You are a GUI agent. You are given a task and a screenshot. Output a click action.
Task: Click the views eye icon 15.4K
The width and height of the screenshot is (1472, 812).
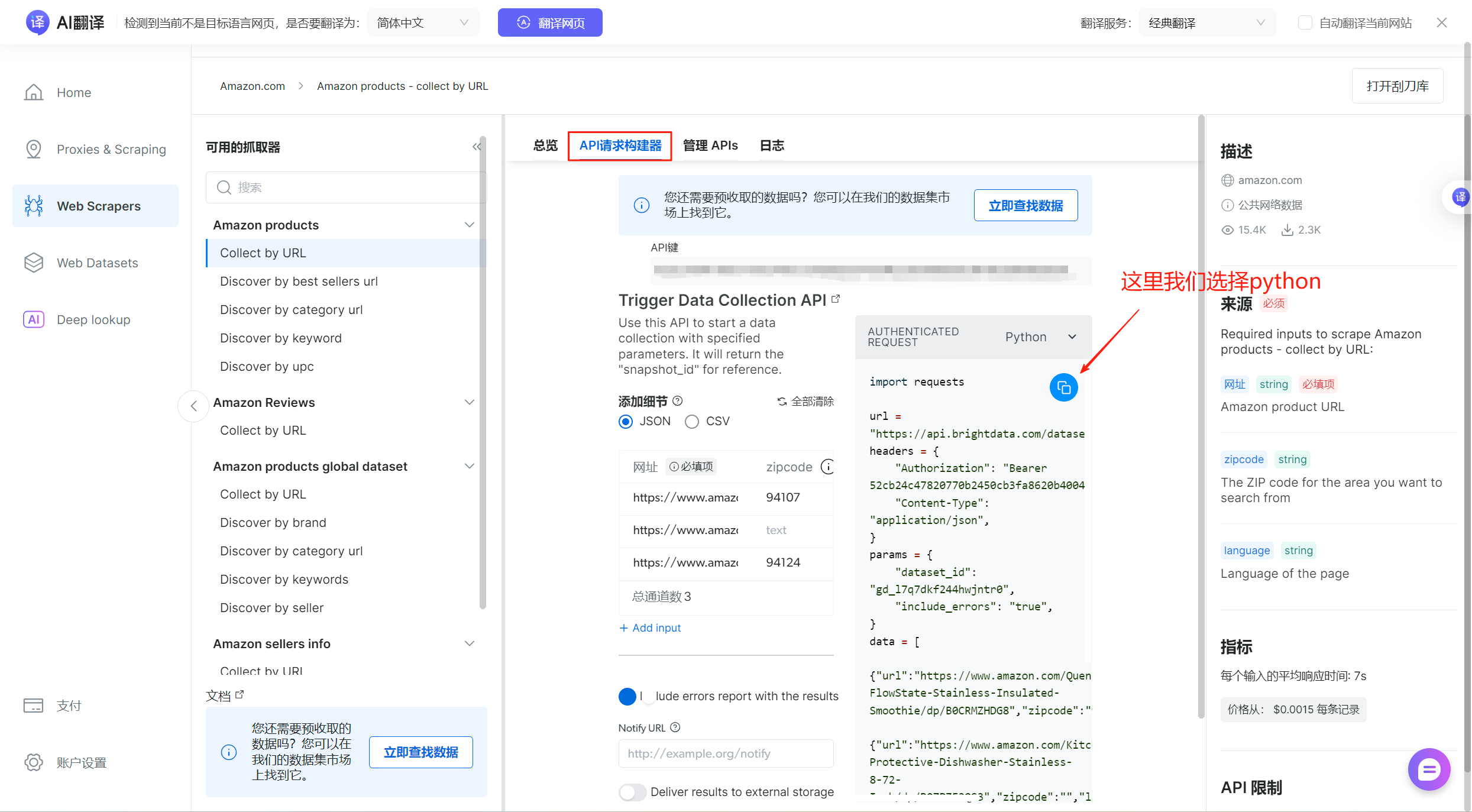[1228, 230]
